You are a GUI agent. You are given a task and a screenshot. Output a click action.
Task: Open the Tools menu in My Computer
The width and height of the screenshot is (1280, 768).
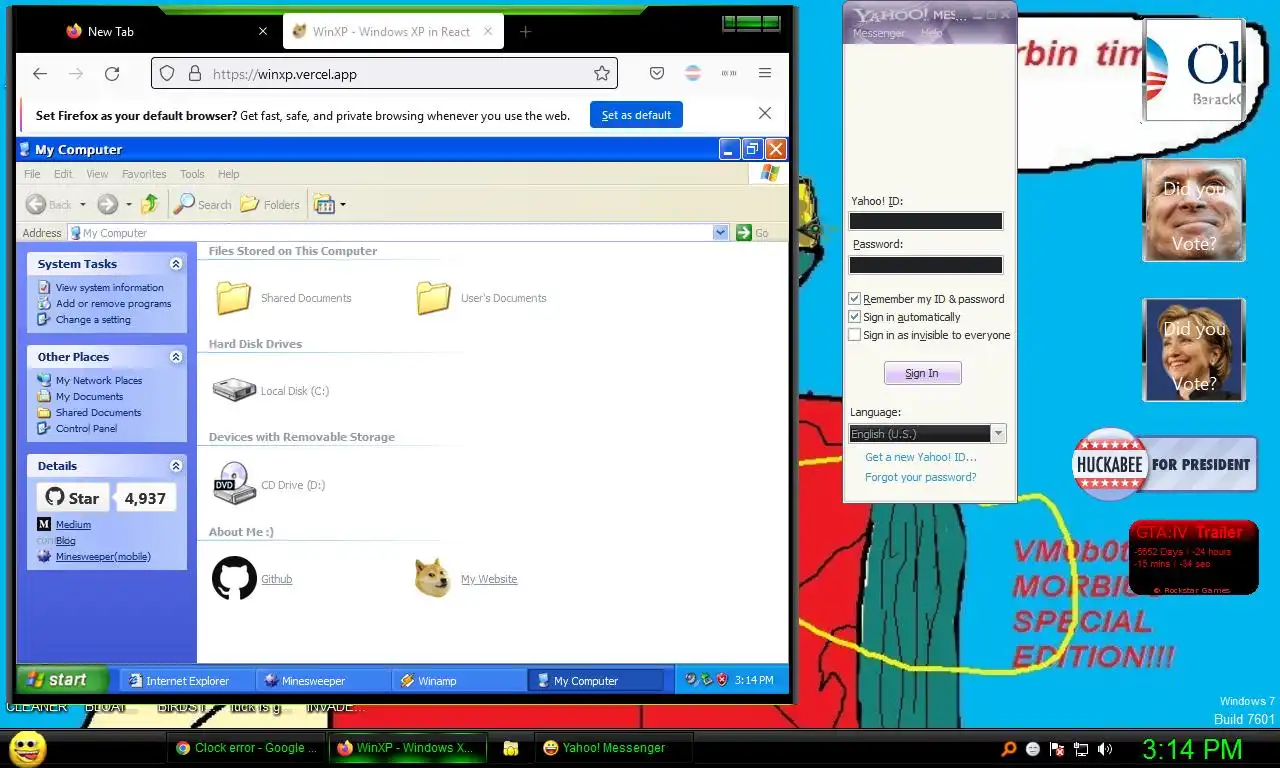point(192,174)
